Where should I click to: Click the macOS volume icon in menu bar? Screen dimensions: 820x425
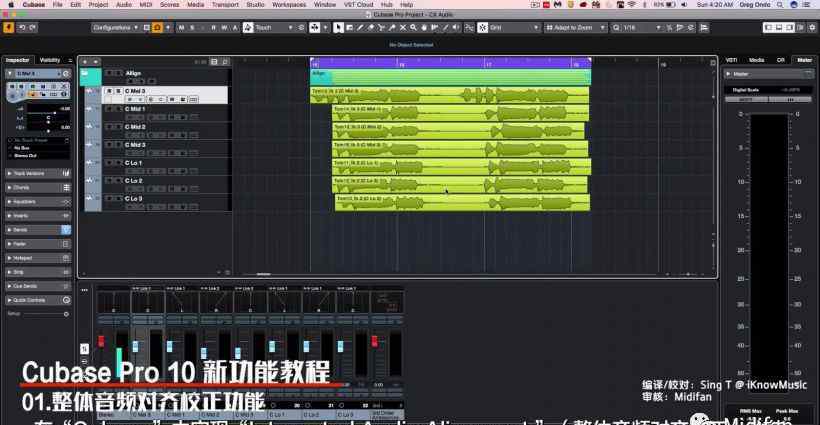(x=684, y=4)
